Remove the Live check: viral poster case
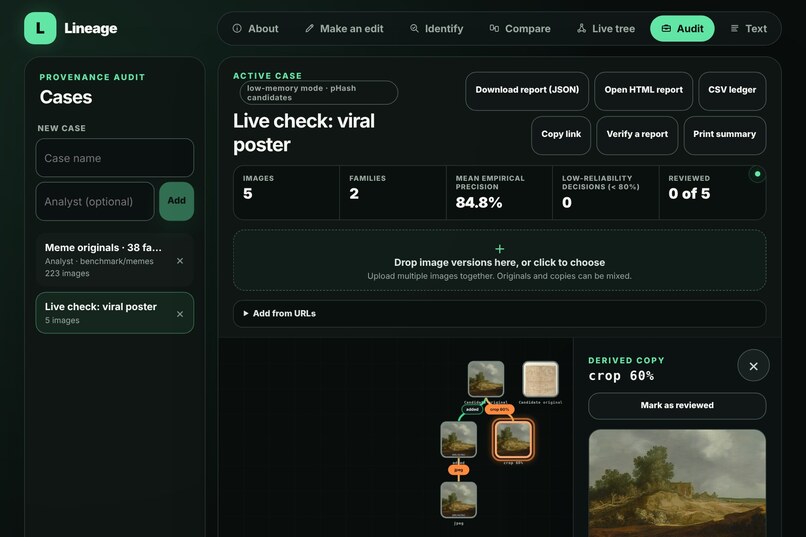 (180, 314)
